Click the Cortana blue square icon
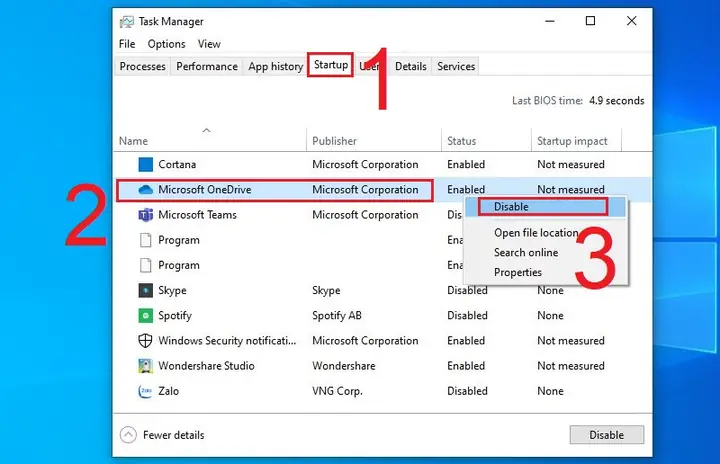Screen dimensions: 720x464 (146, 164)
